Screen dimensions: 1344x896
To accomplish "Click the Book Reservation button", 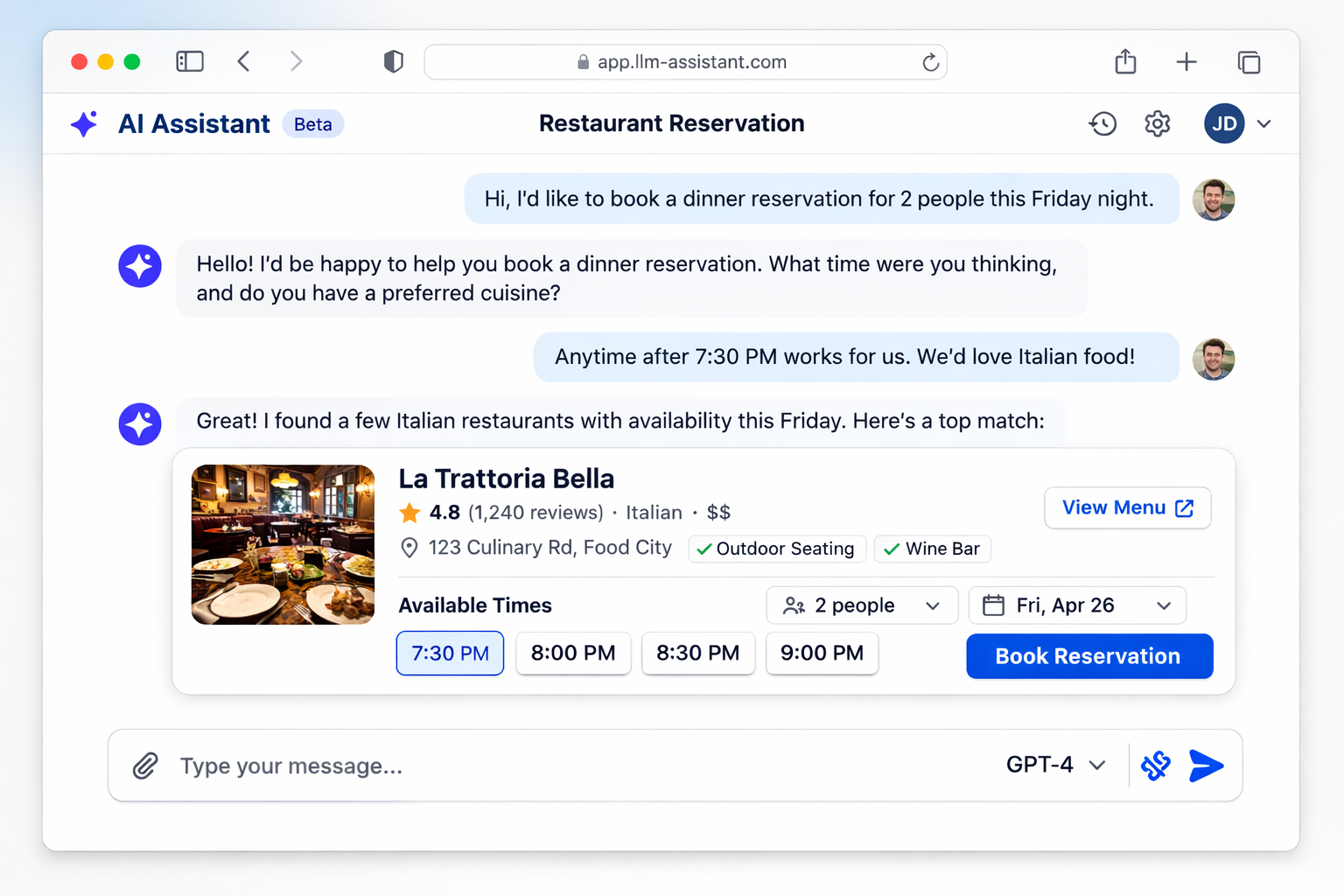I will click(1088, 656).
